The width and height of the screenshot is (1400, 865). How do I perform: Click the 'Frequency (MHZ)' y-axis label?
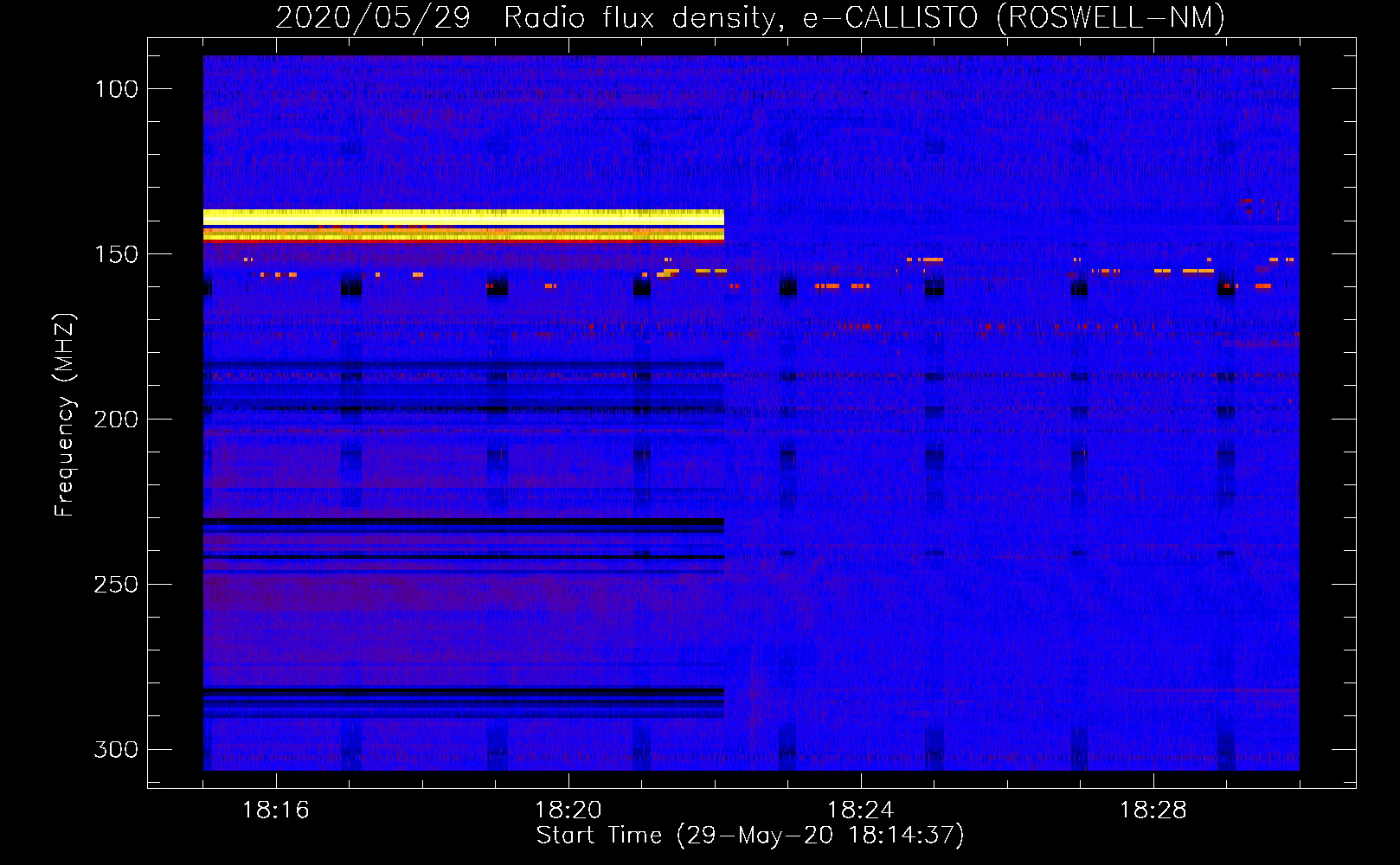point(65,414)
